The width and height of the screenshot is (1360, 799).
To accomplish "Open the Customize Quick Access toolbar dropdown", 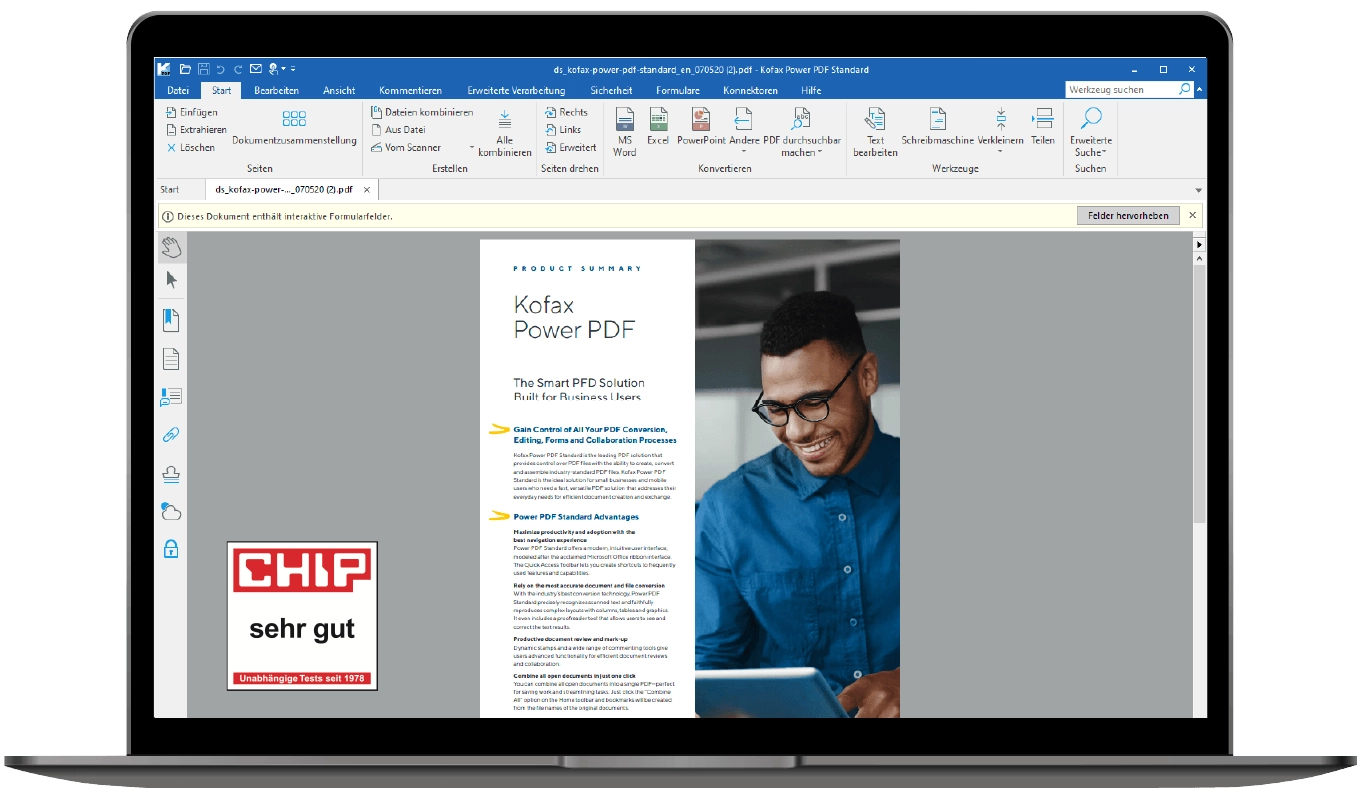I will click(x=293, y=69).
